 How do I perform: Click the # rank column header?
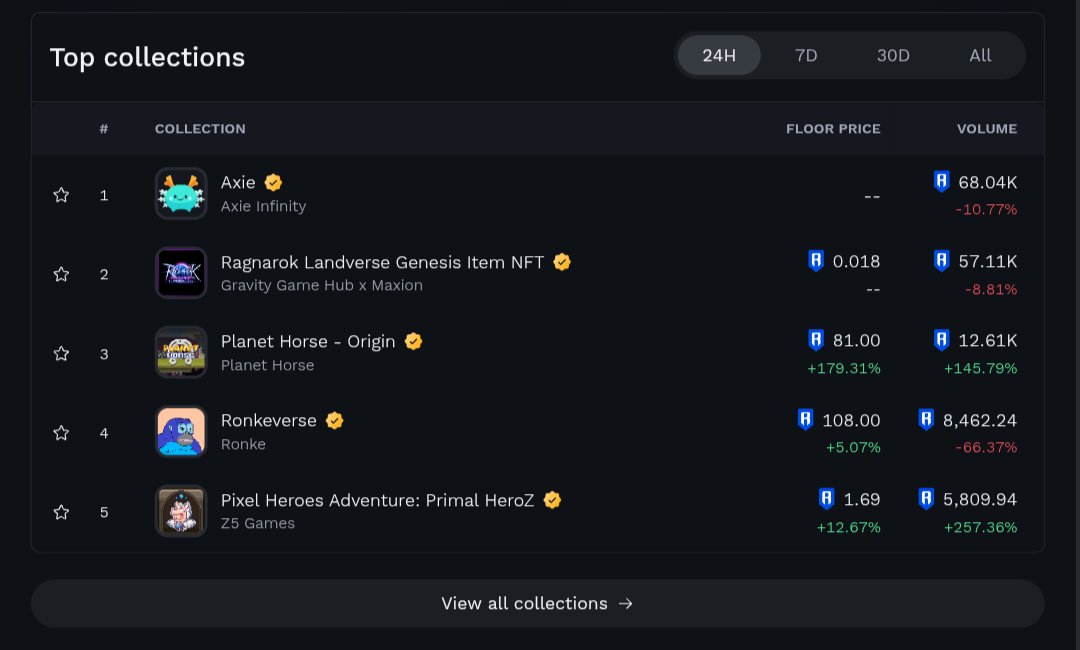[104, 129]
